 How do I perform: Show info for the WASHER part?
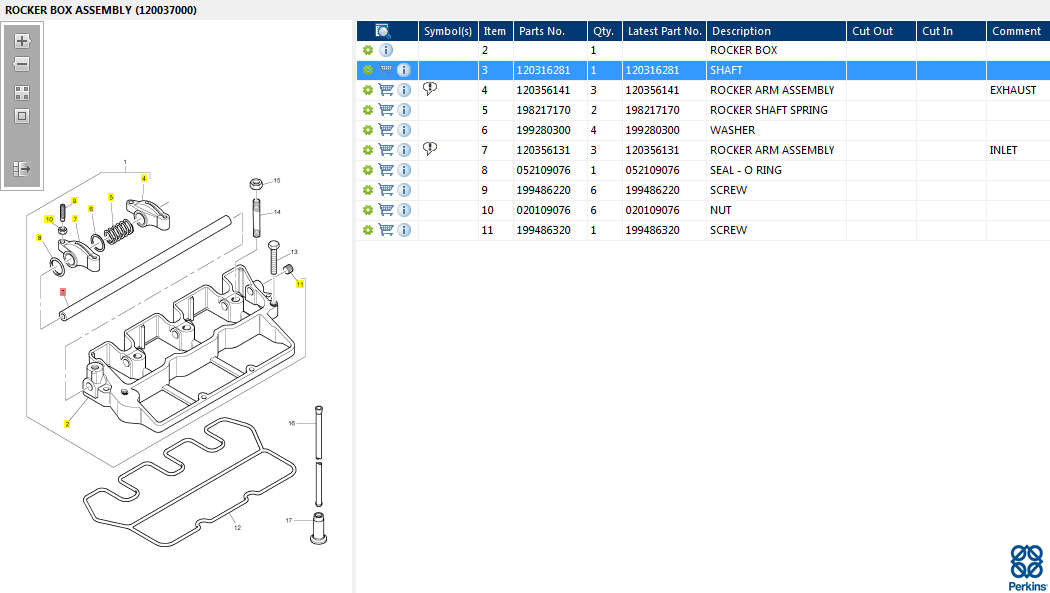click(x=404, y=130)
